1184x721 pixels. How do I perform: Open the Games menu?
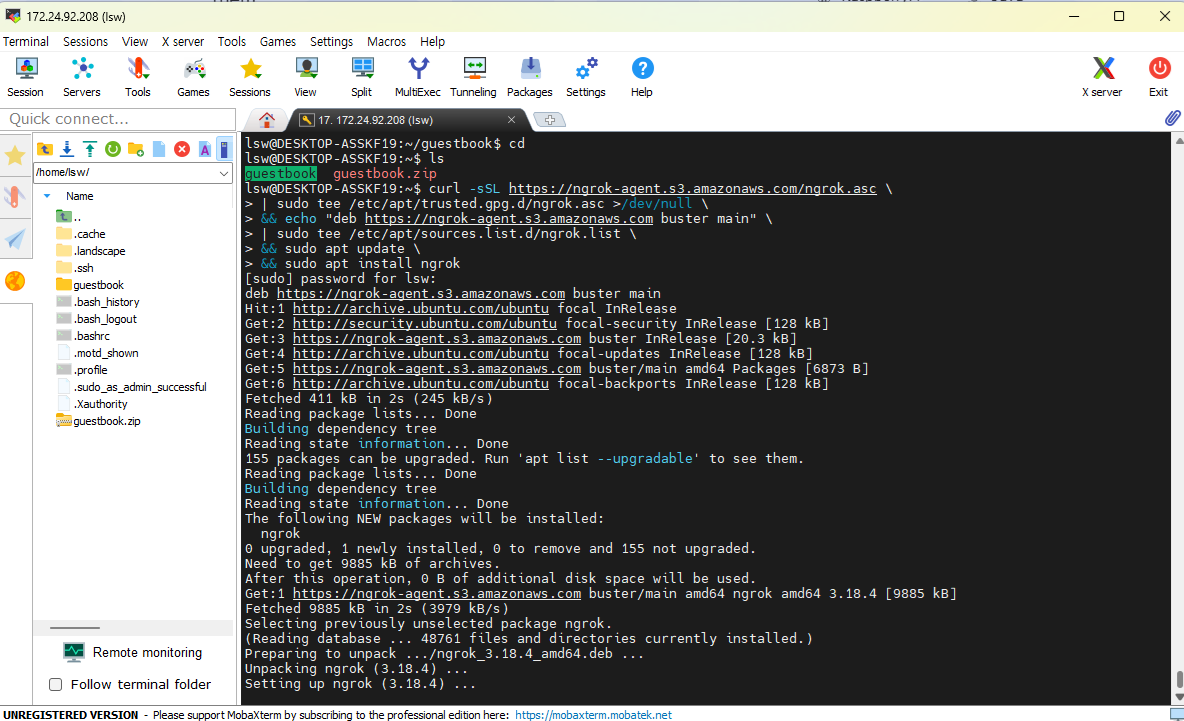click(278, 42)
